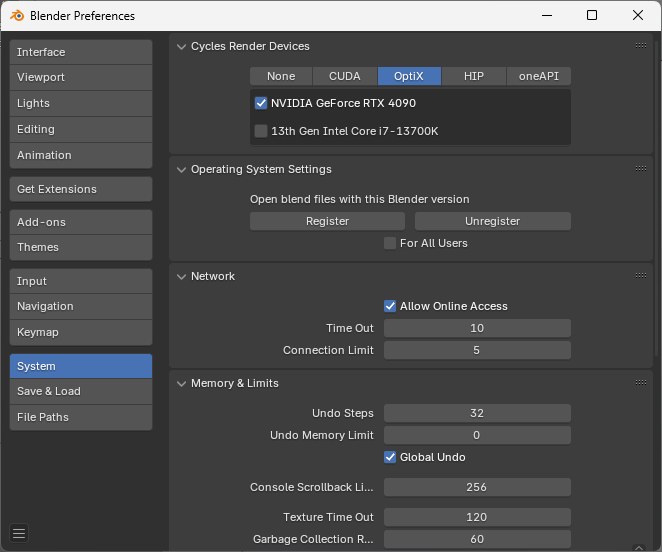Toggle the For All Users checkbox
The height and width of the screenshot is (552, 662).
click(390, 243)
